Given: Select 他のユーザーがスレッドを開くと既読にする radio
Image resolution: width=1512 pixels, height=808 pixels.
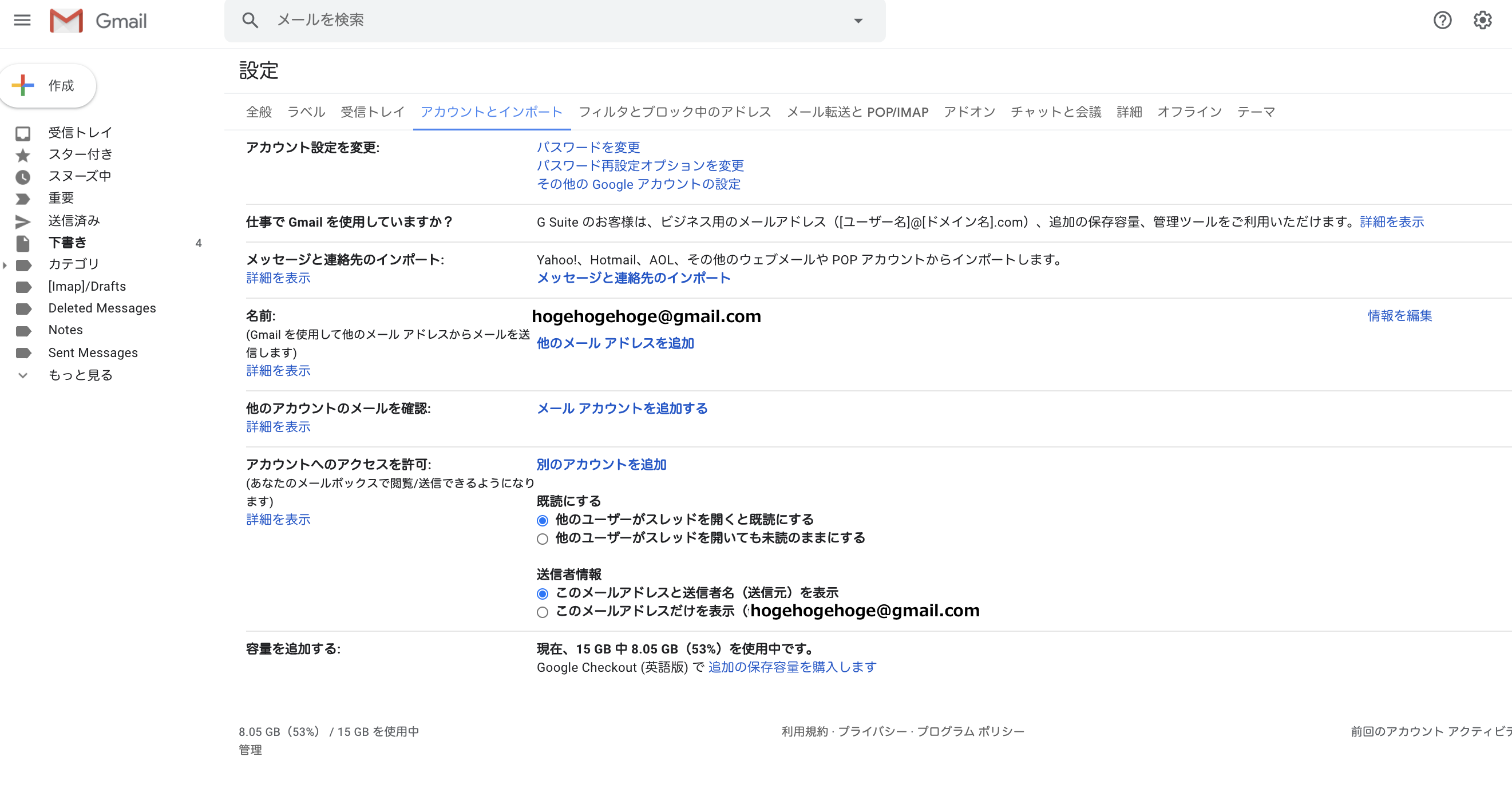Looking at the screenshot, I should [x=543, y=521].
